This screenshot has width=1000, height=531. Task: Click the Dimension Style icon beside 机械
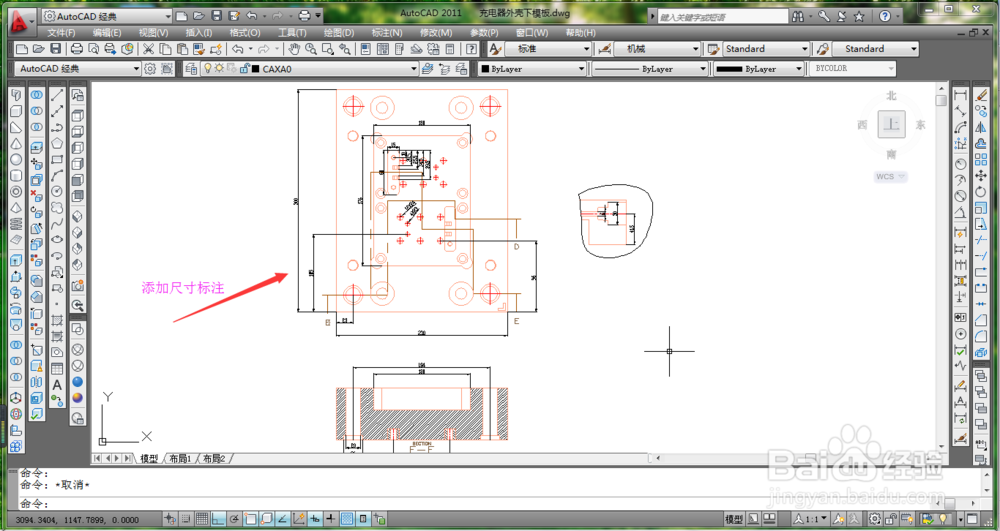point(604,49)
